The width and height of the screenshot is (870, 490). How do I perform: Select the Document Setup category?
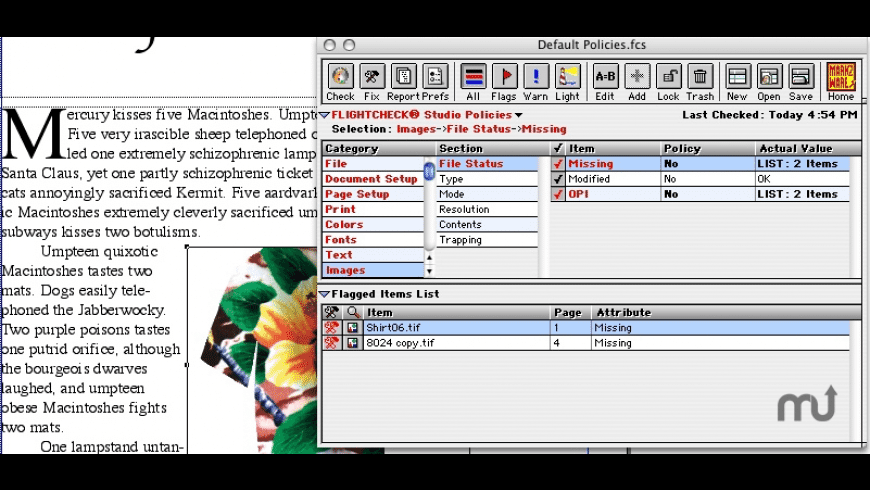tap(373, 179)
